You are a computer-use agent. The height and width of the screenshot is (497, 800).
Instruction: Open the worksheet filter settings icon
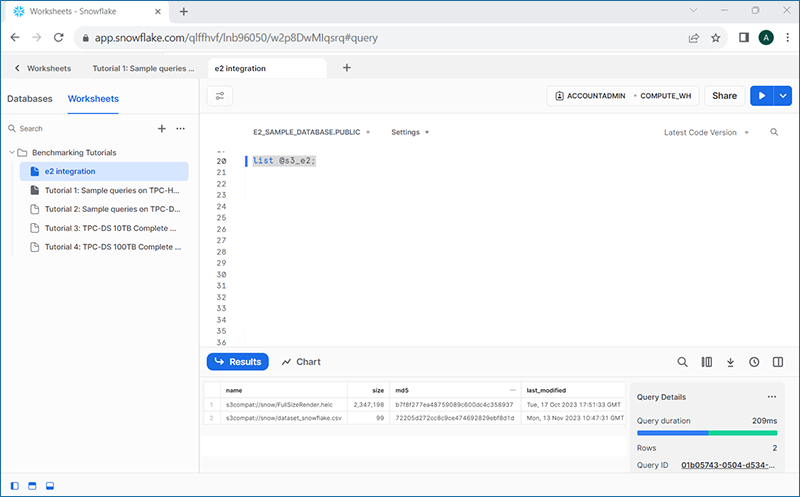tap(220, 96)
